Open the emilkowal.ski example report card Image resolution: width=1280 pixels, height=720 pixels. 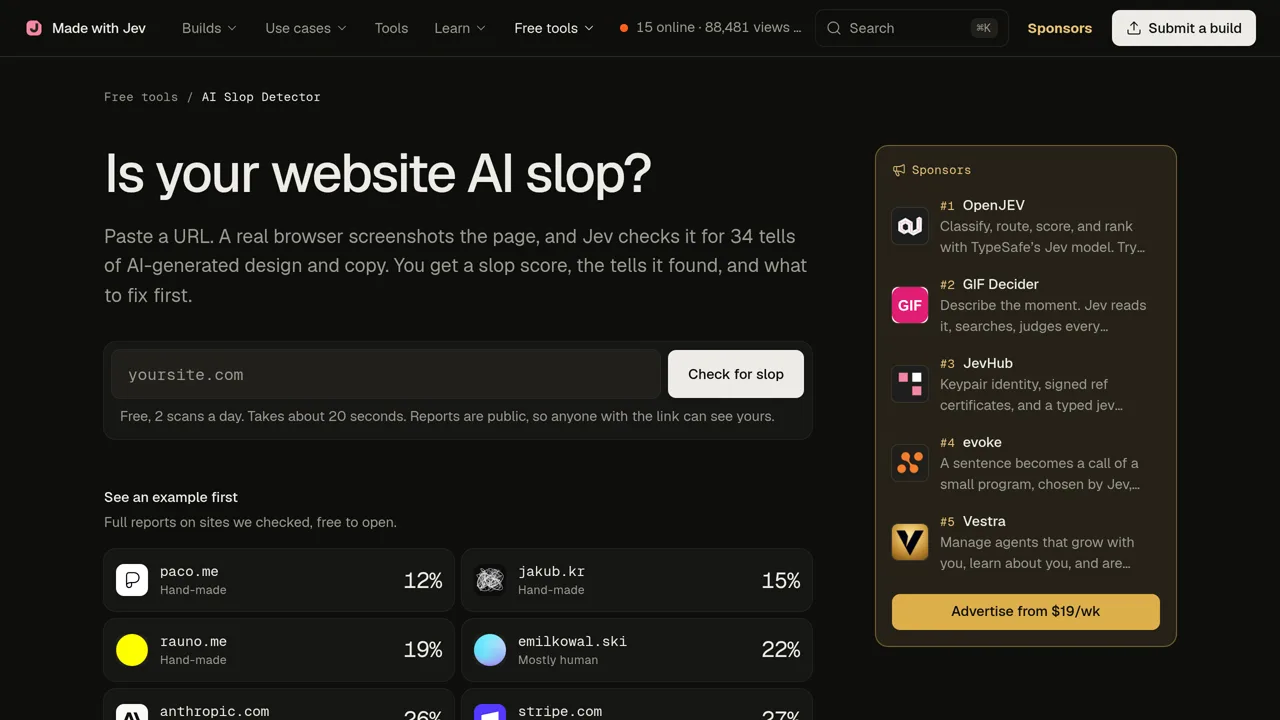point(637,650)
